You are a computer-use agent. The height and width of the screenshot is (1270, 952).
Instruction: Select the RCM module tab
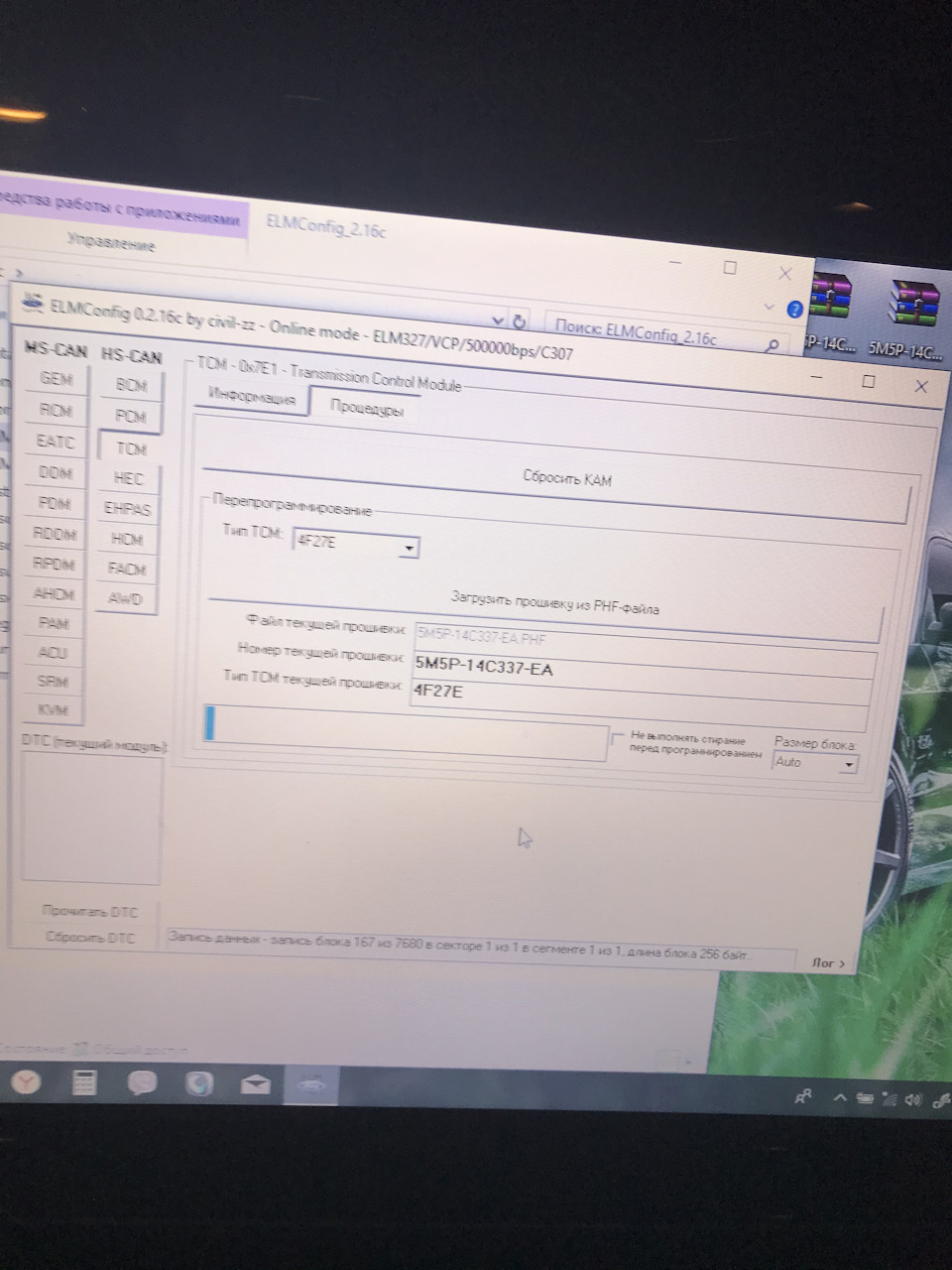tap(56, 410)
